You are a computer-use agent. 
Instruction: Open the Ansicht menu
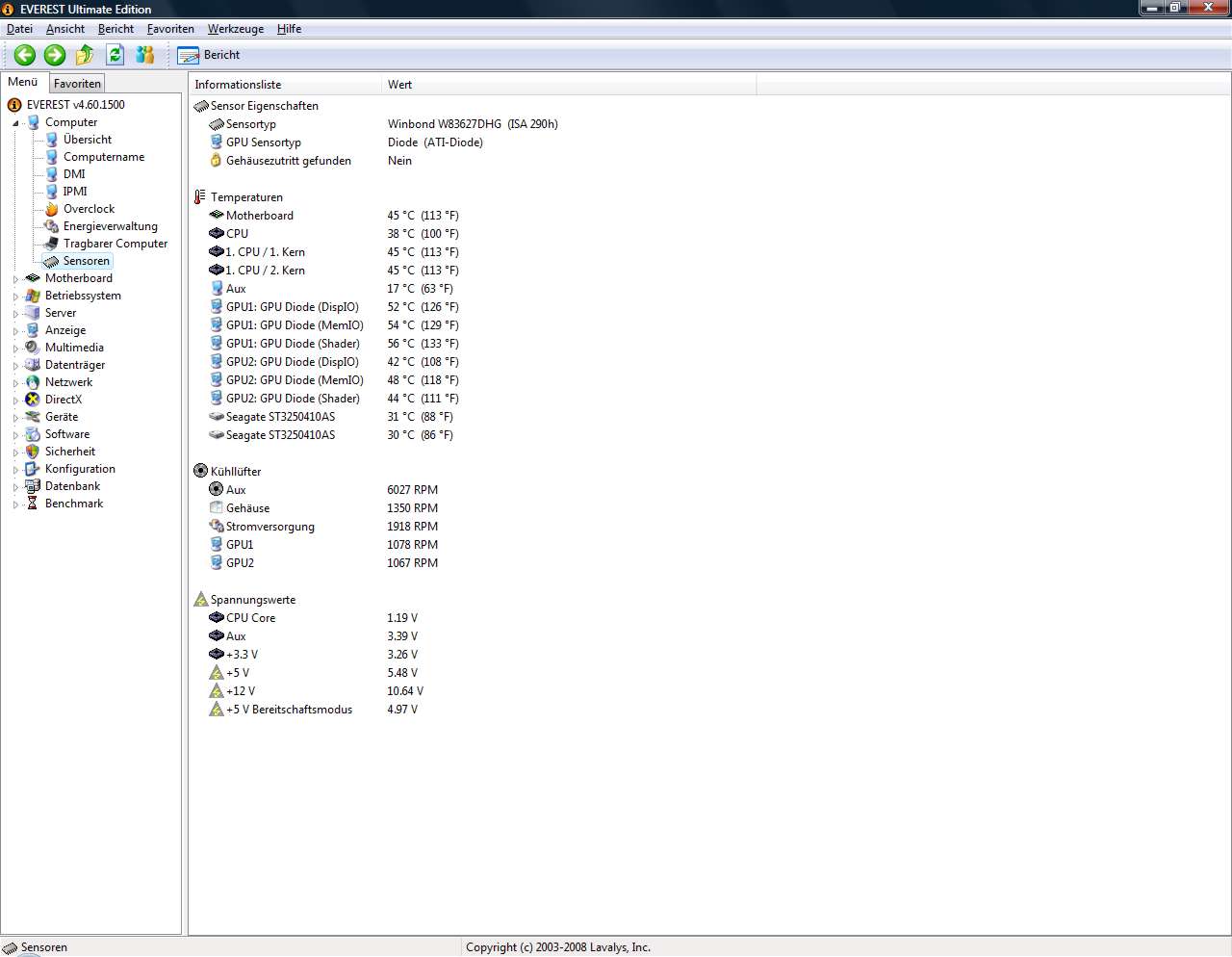click(x=65, y=29)
